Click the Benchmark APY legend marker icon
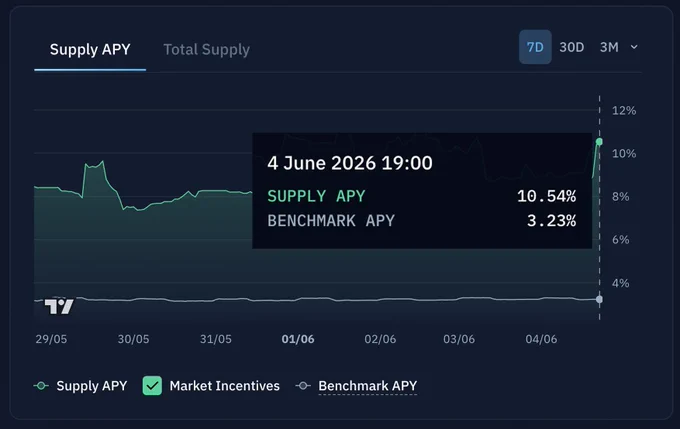 303,386
